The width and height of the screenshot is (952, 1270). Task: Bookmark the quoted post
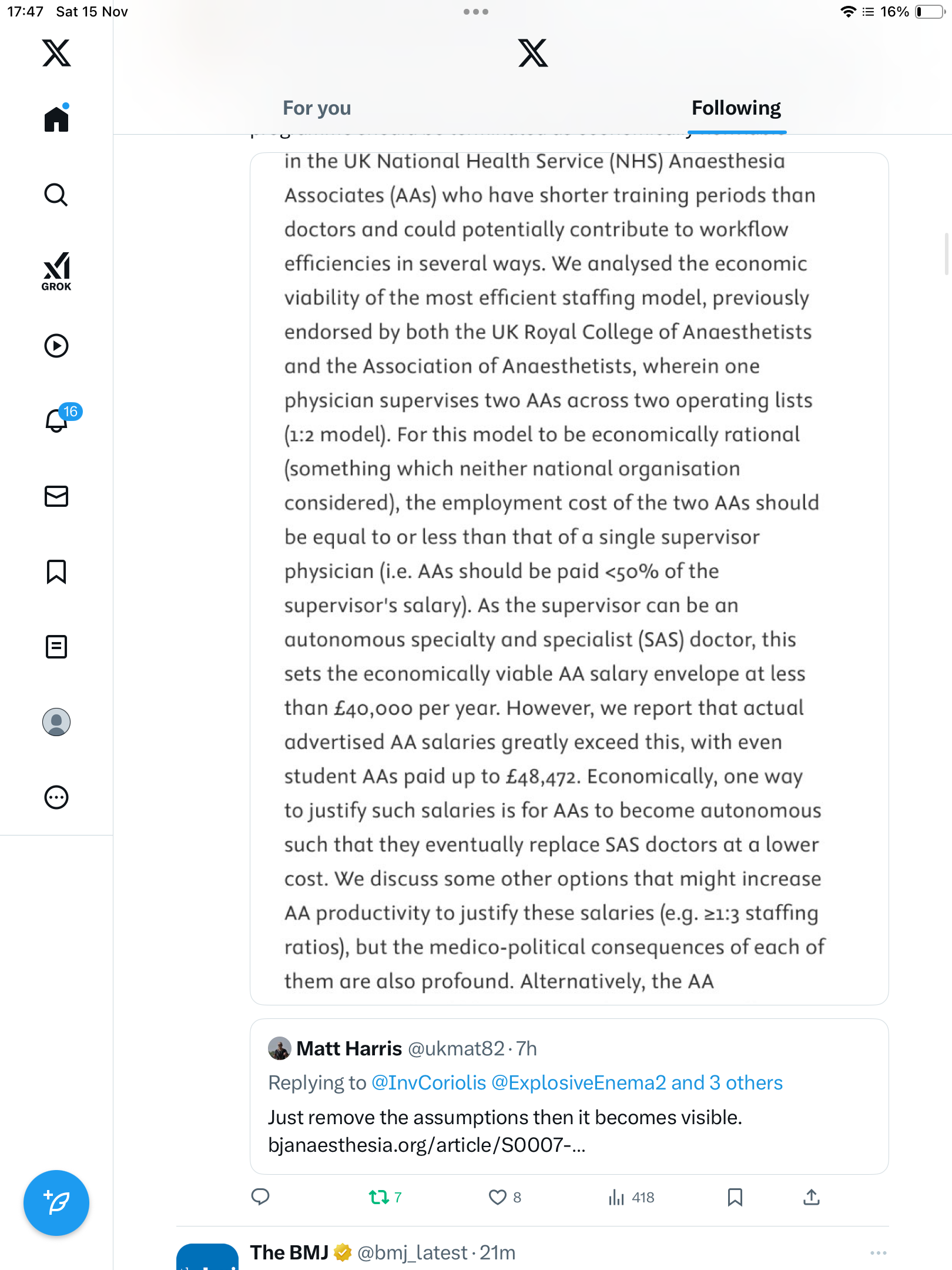point(735,1197)
